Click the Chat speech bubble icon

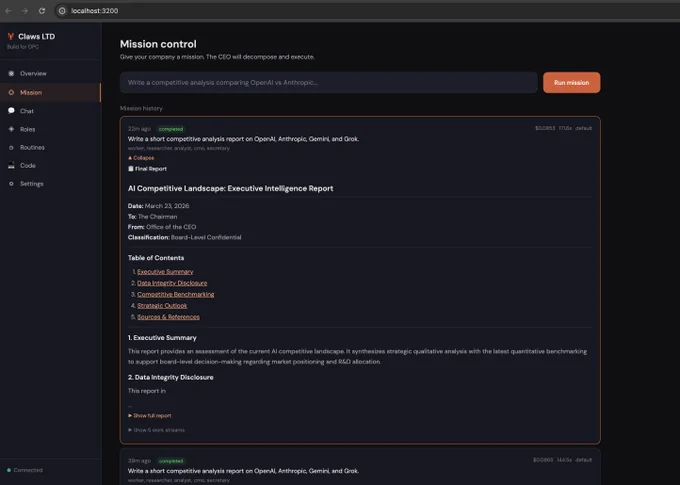11,111
